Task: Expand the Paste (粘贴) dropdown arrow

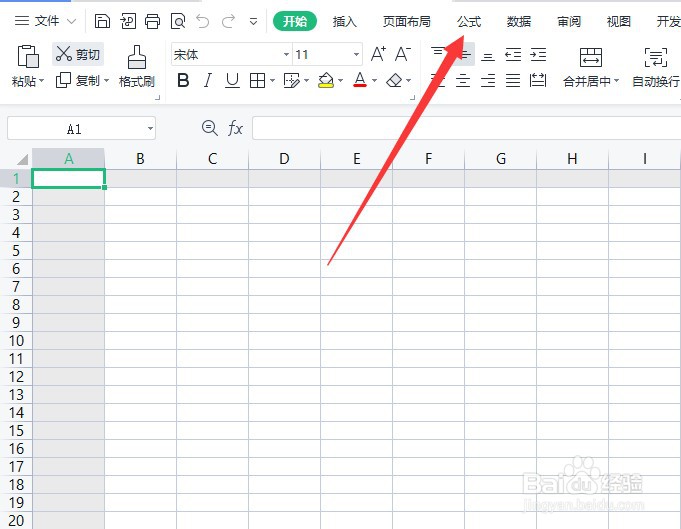Action: (42, 80)
